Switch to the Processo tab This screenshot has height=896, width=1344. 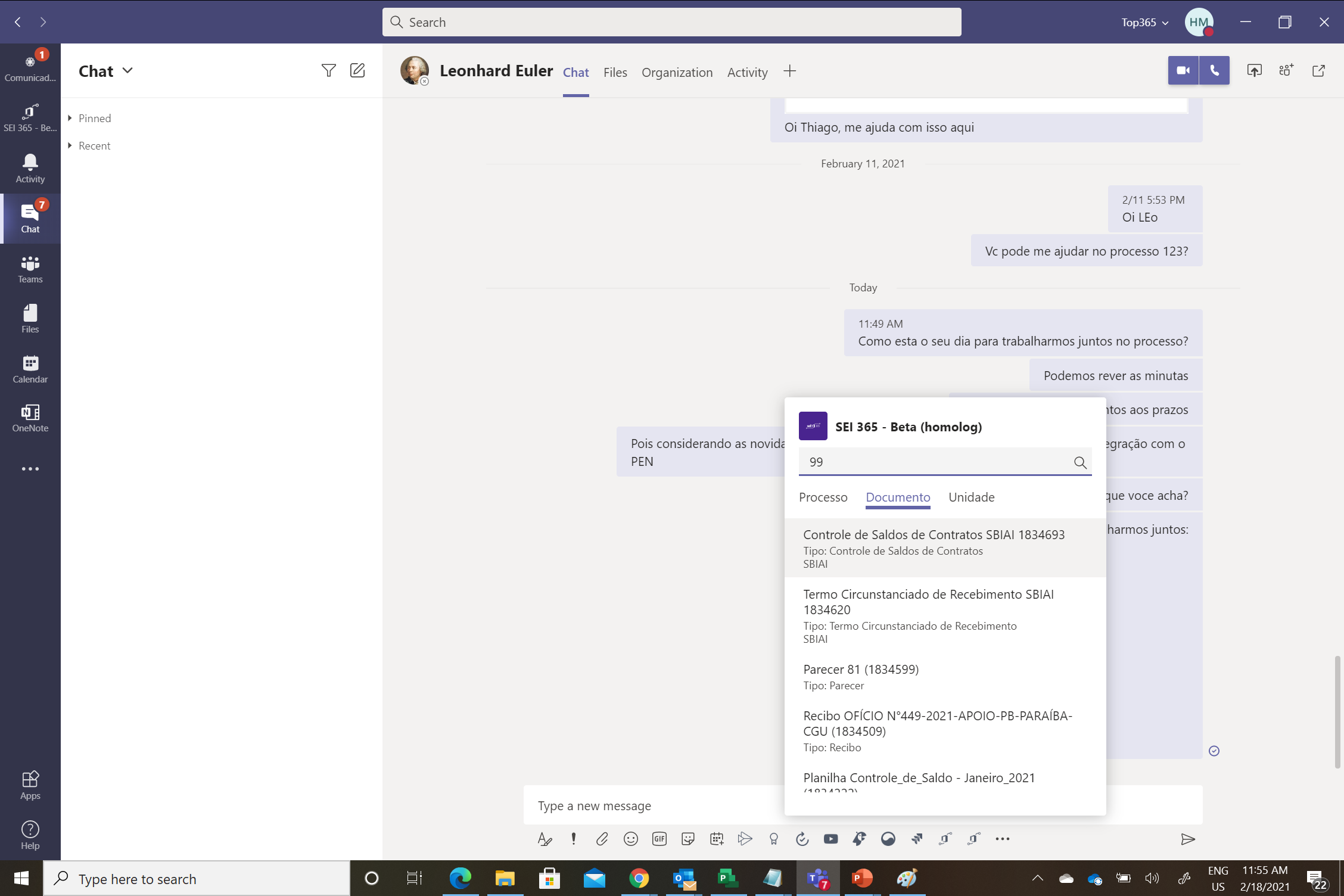click(x=823, y=497)
